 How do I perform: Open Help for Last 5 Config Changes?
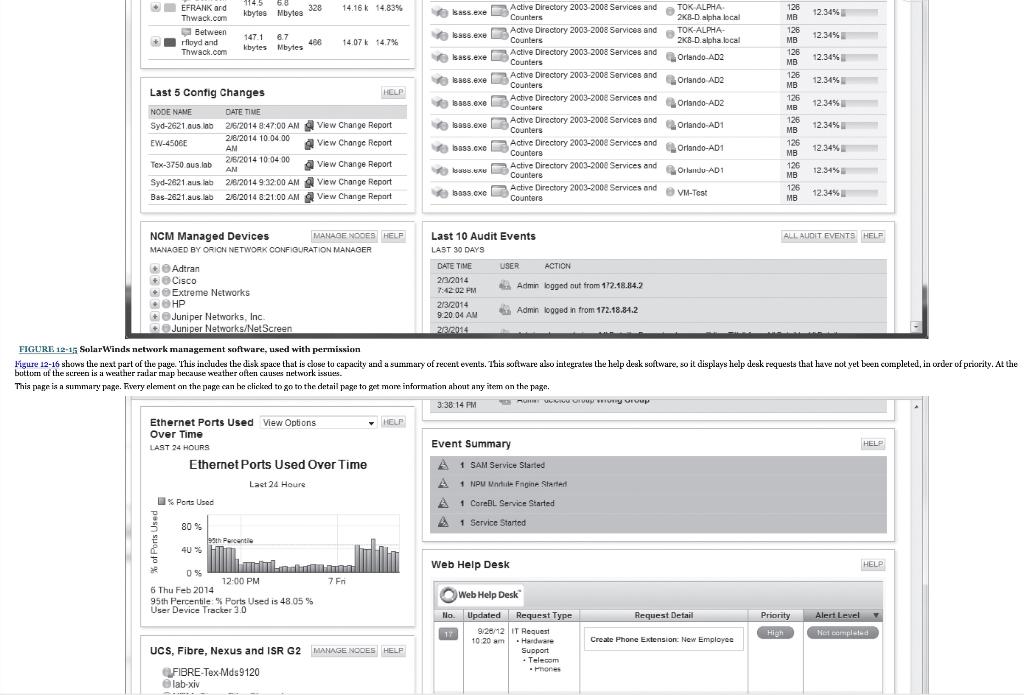coord(393,93)
